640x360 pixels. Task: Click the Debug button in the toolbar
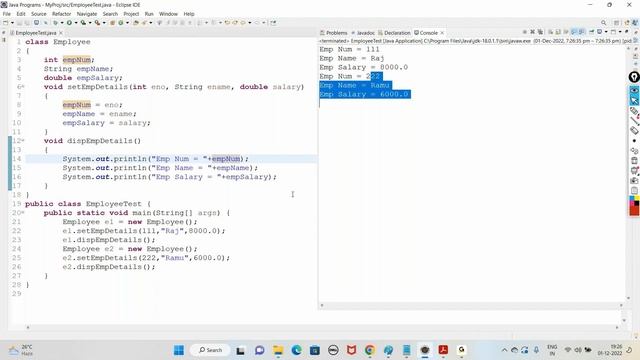(56, 22)
